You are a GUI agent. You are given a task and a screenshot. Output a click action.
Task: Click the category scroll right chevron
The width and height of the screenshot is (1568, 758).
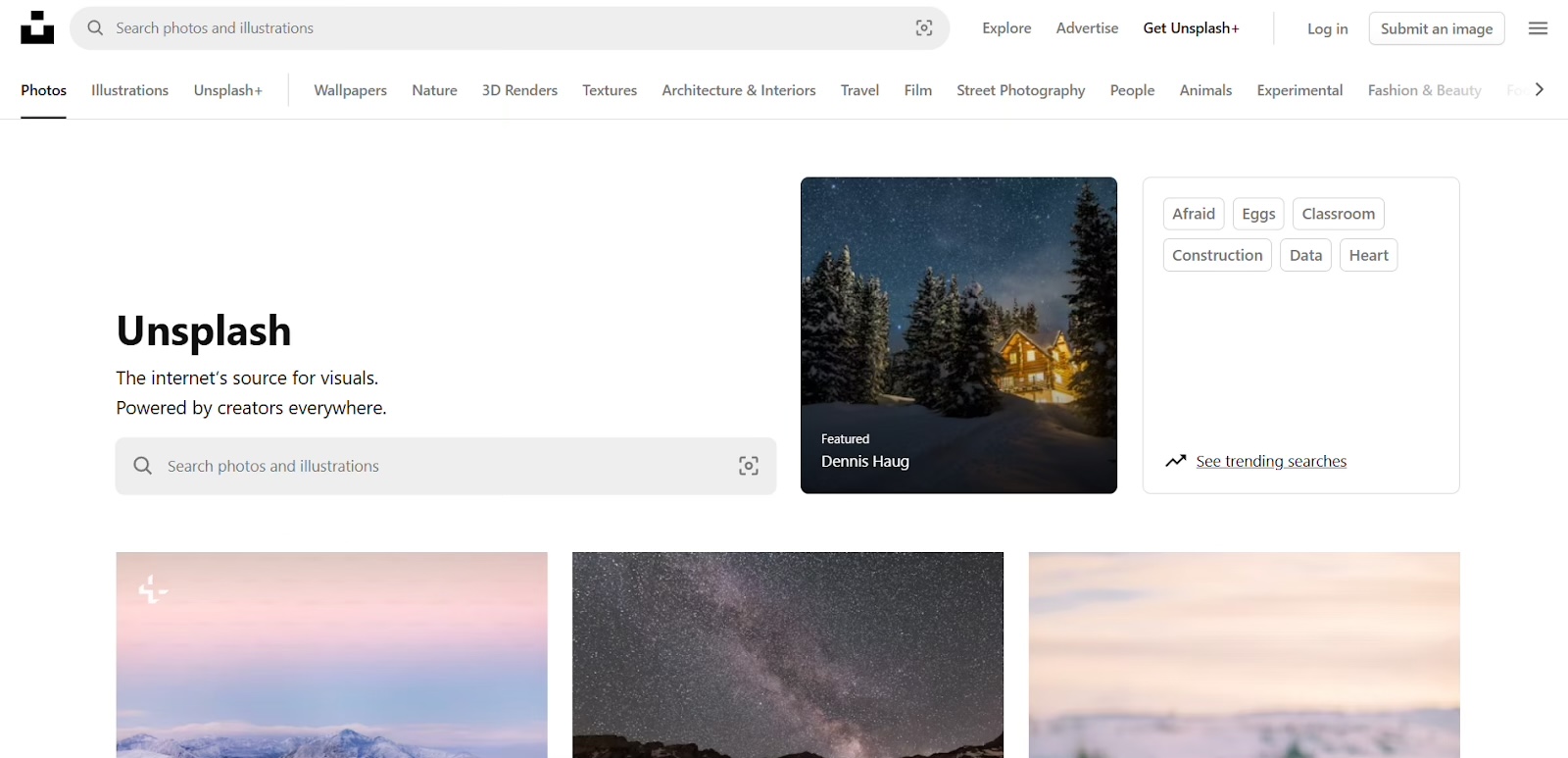(1540, 89)
